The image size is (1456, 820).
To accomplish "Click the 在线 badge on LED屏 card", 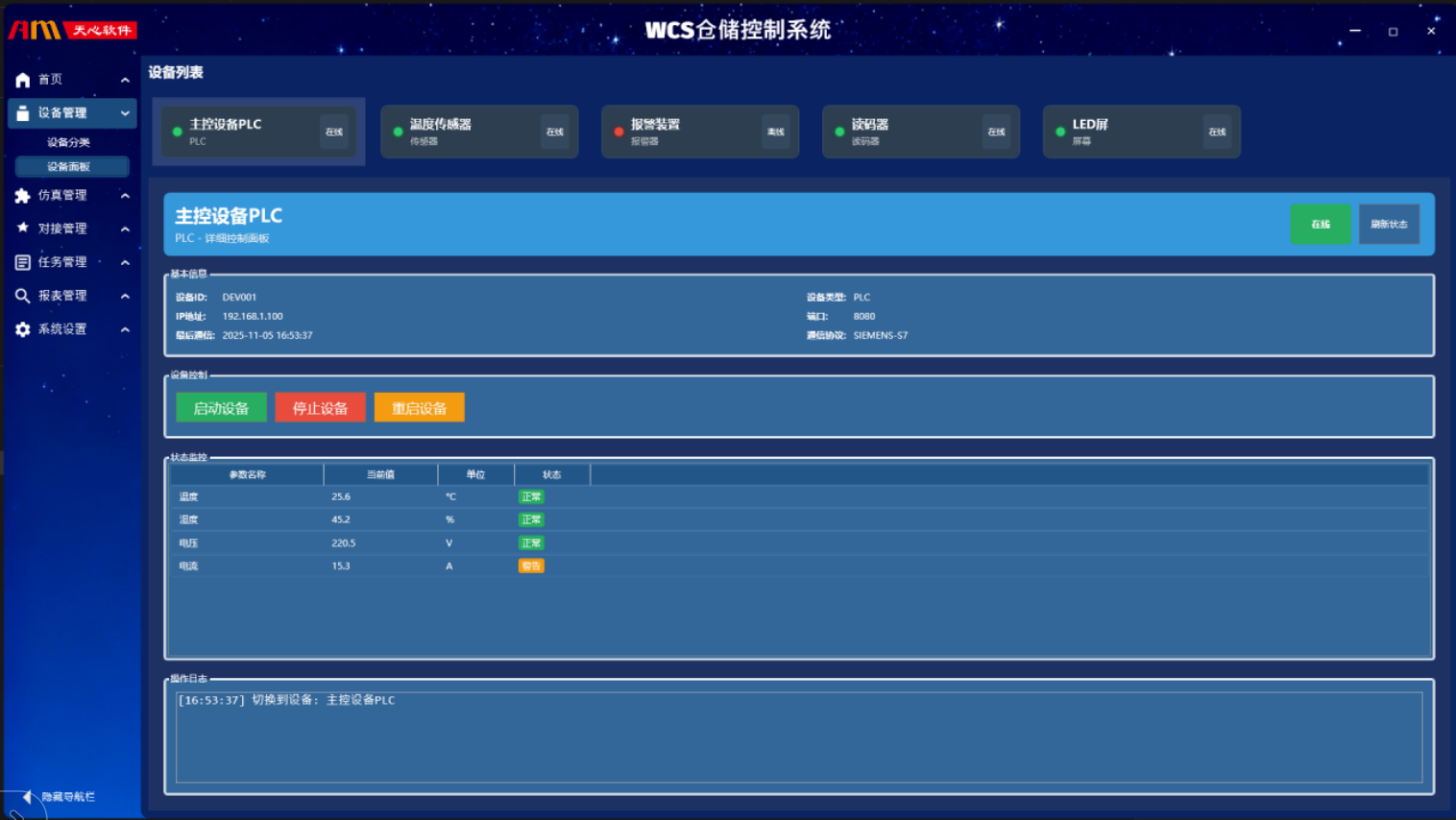I will point(1217,132).
